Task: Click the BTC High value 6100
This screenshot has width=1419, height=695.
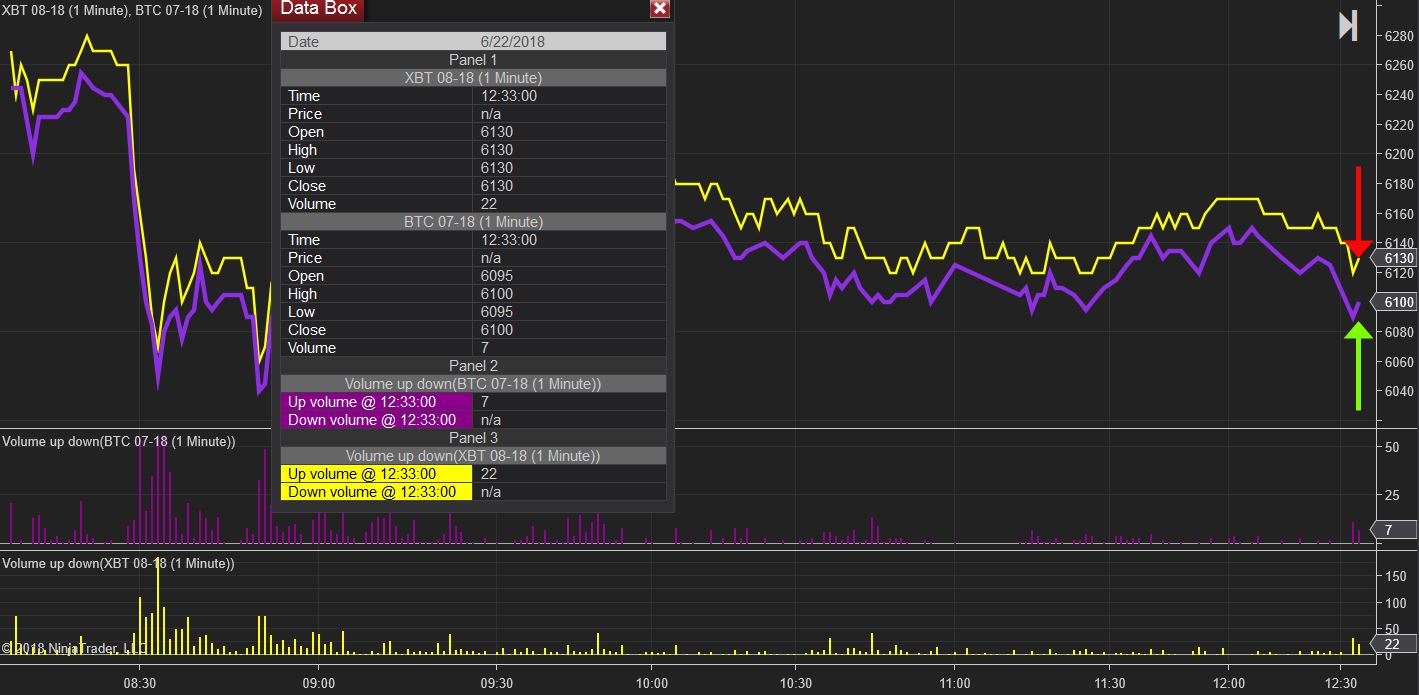Action: [x=497, y=294]
